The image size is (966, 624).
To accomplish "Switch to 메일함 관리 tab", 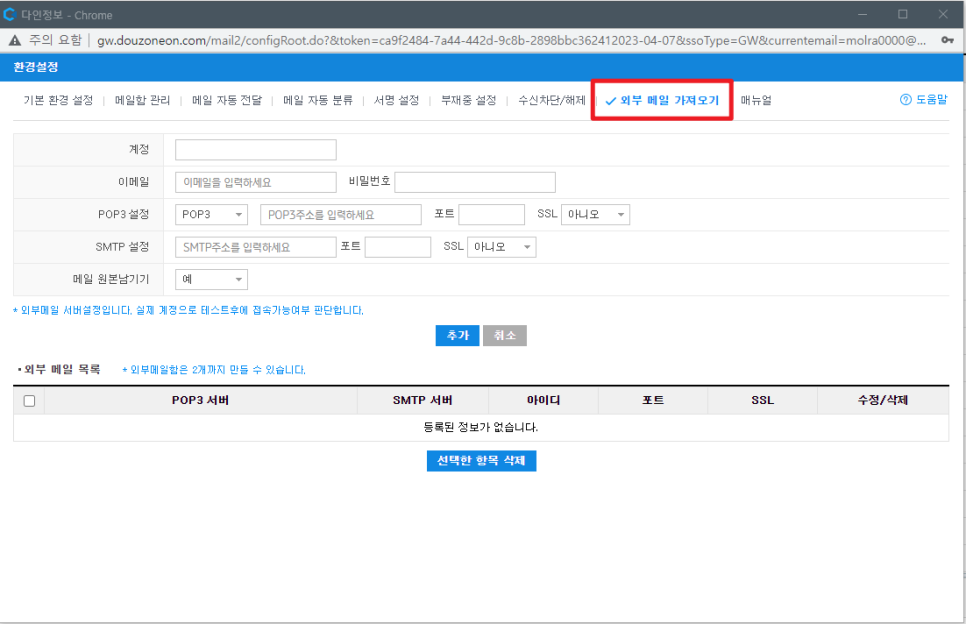I will (x=142, y=100).
